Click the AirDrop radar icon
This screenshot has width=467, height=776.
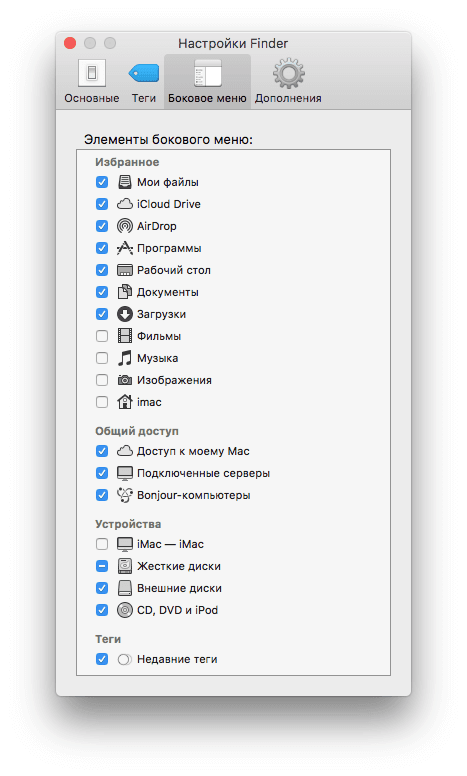click(x=125, y=226)
